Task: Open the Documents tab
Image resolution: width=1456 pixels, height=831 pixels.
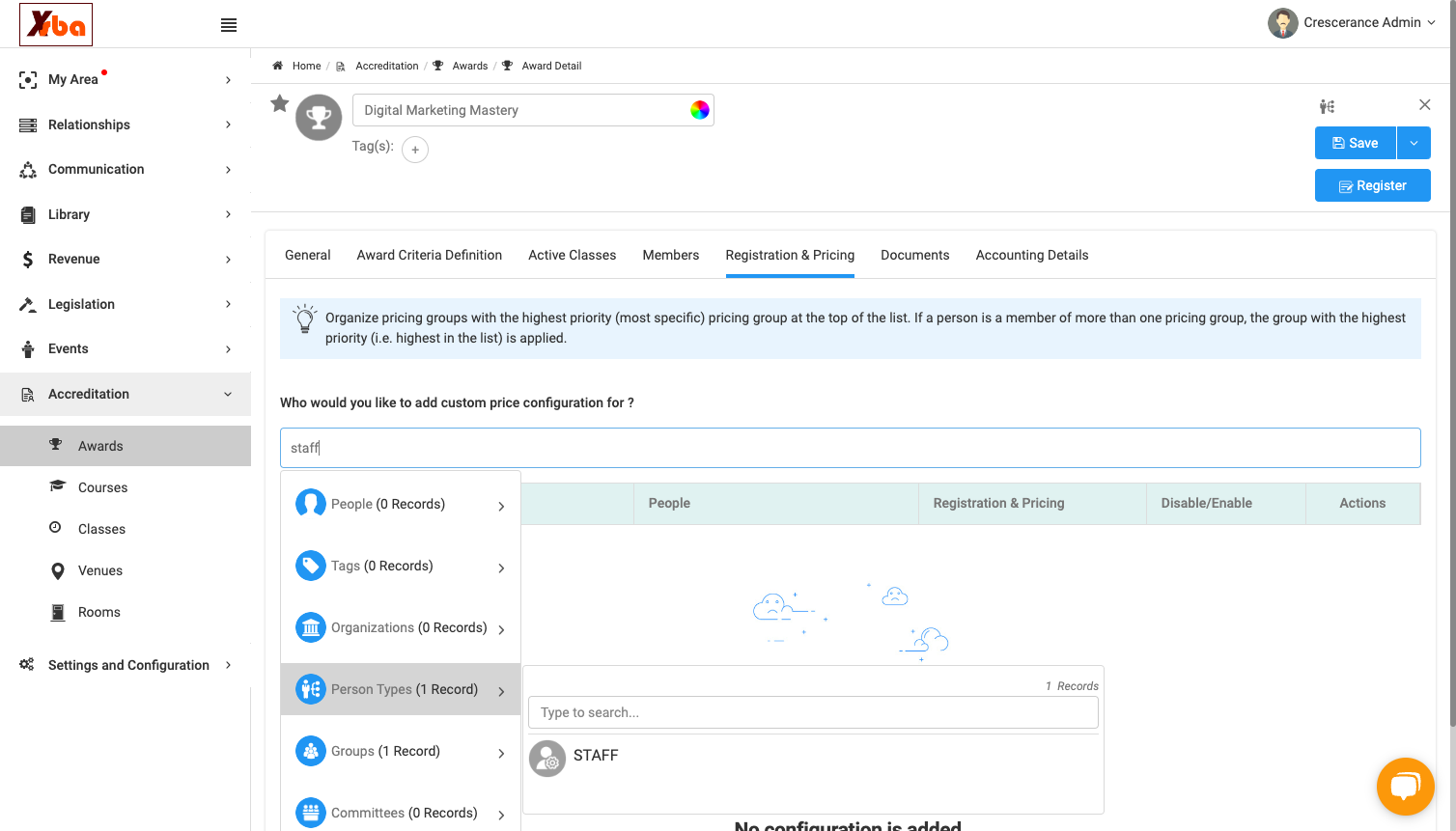Action: [x=915, y=255]
